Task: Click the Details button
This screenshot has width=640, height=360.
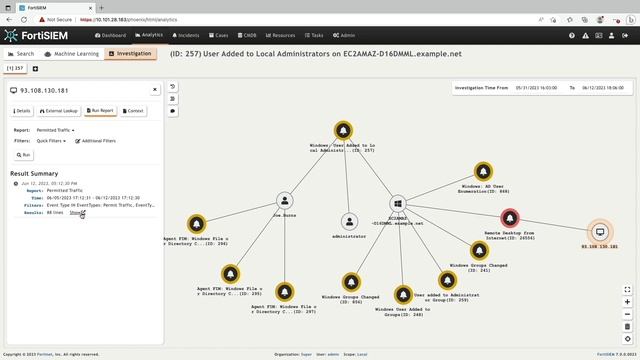Action: pyautogui.click(x=22, y=111)
